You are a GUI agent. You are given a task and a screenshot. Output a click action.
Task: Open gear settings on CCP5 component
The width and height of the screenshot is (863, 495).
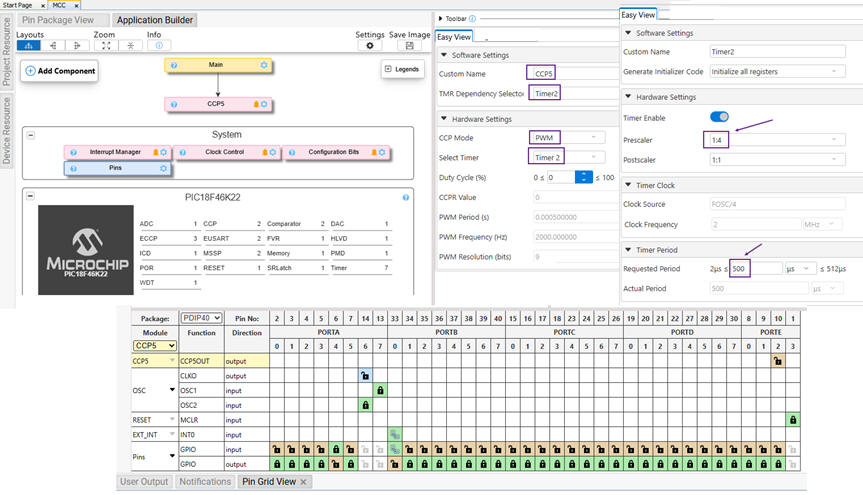pos(264,104)
